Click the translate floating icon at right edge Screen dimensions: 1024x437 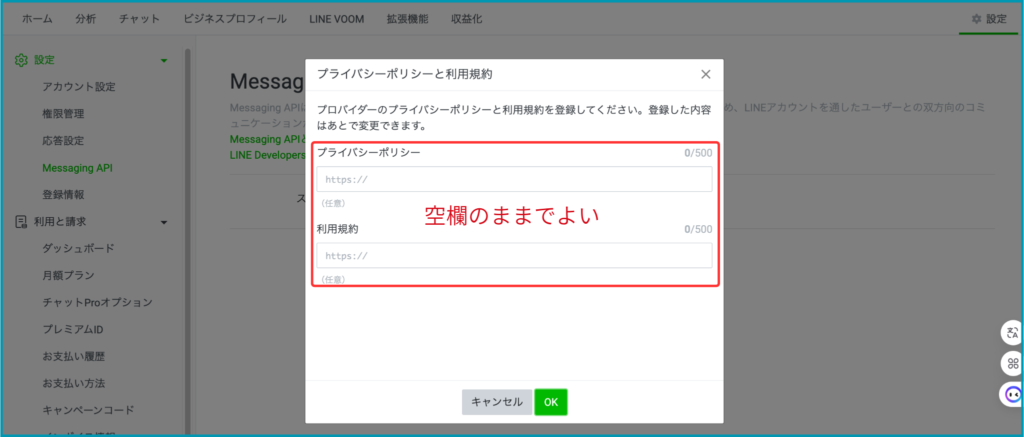pyautogui.click(x=1013, y=332)
